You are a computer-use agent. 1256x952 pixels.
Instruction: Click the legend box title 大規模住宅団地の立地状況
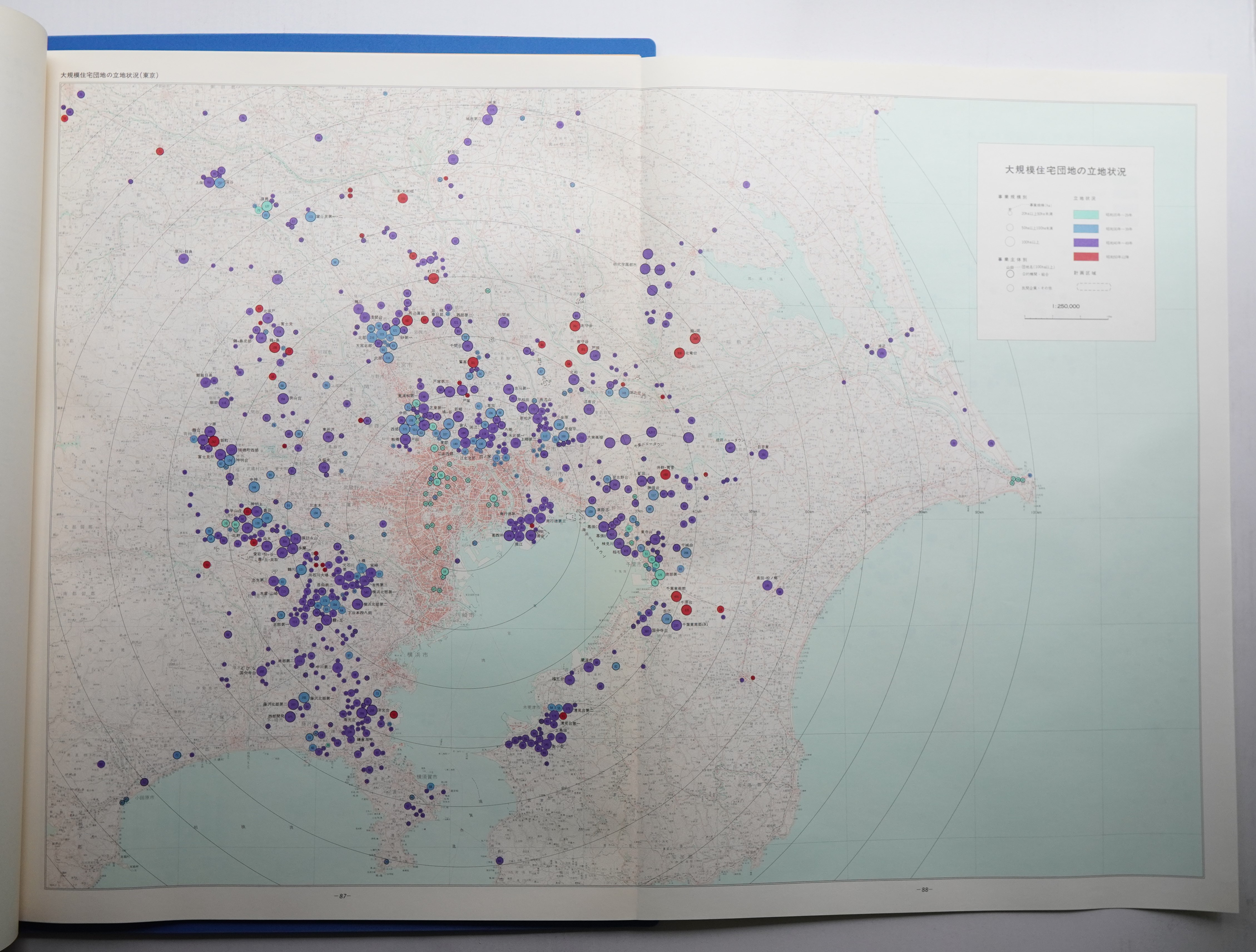coord(1066,171)
